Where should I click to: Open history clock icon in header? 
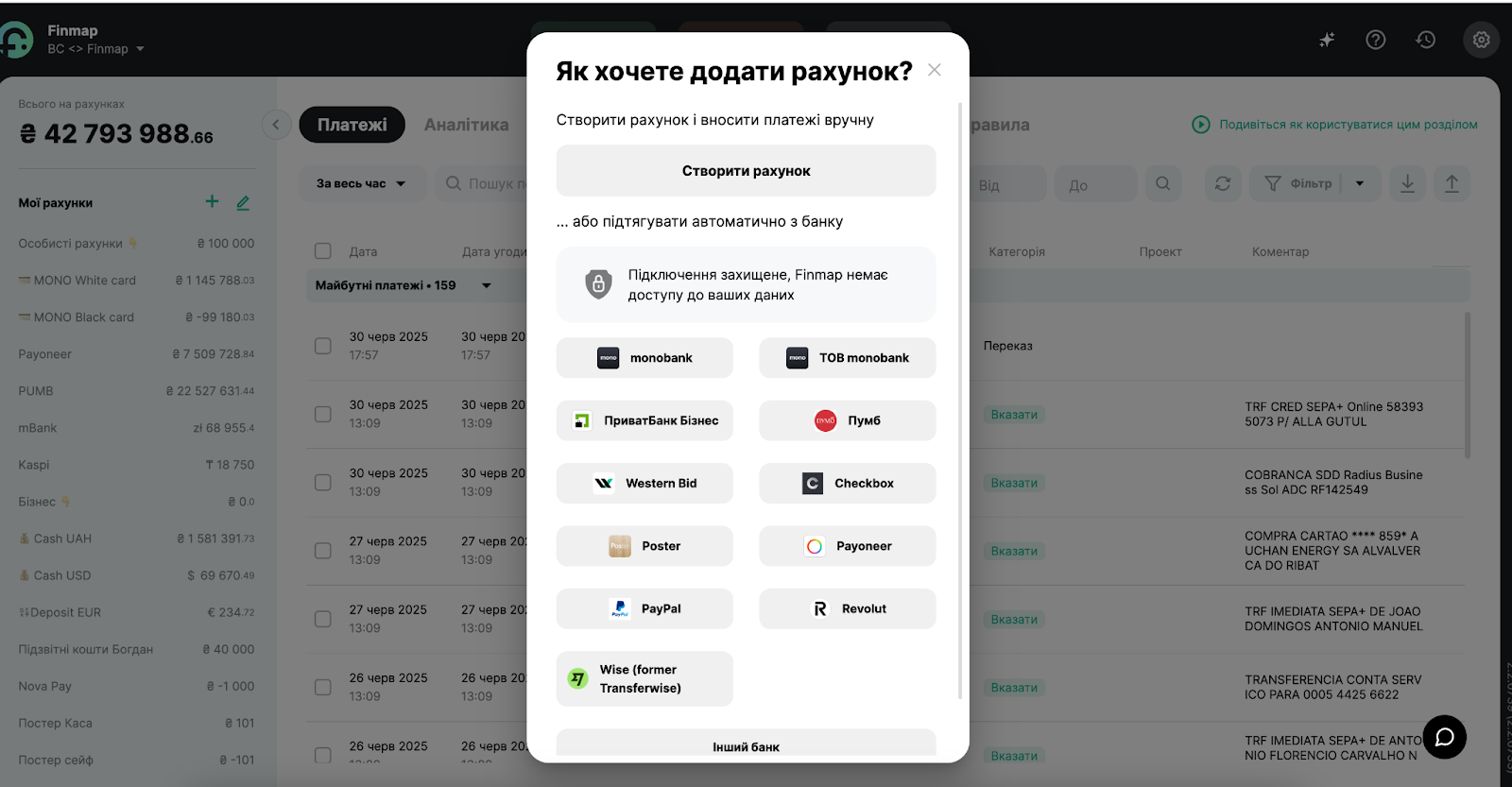click(1426, 40)
